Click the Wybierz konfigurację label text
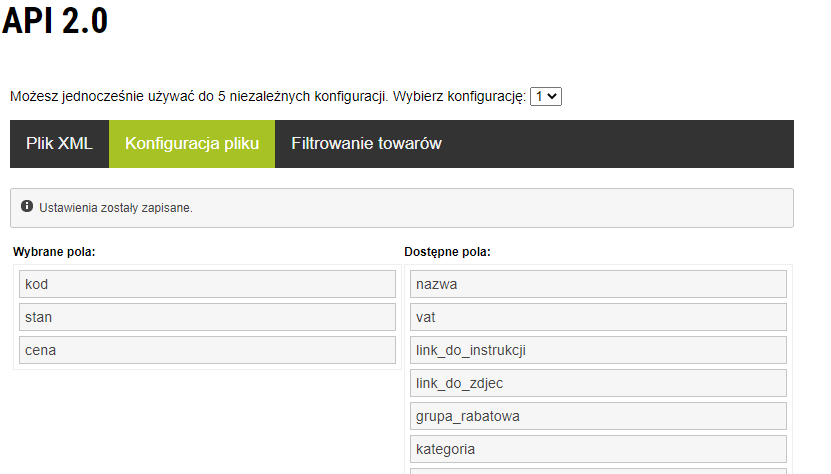Screen dimensions: 831x474 (459, 96)
